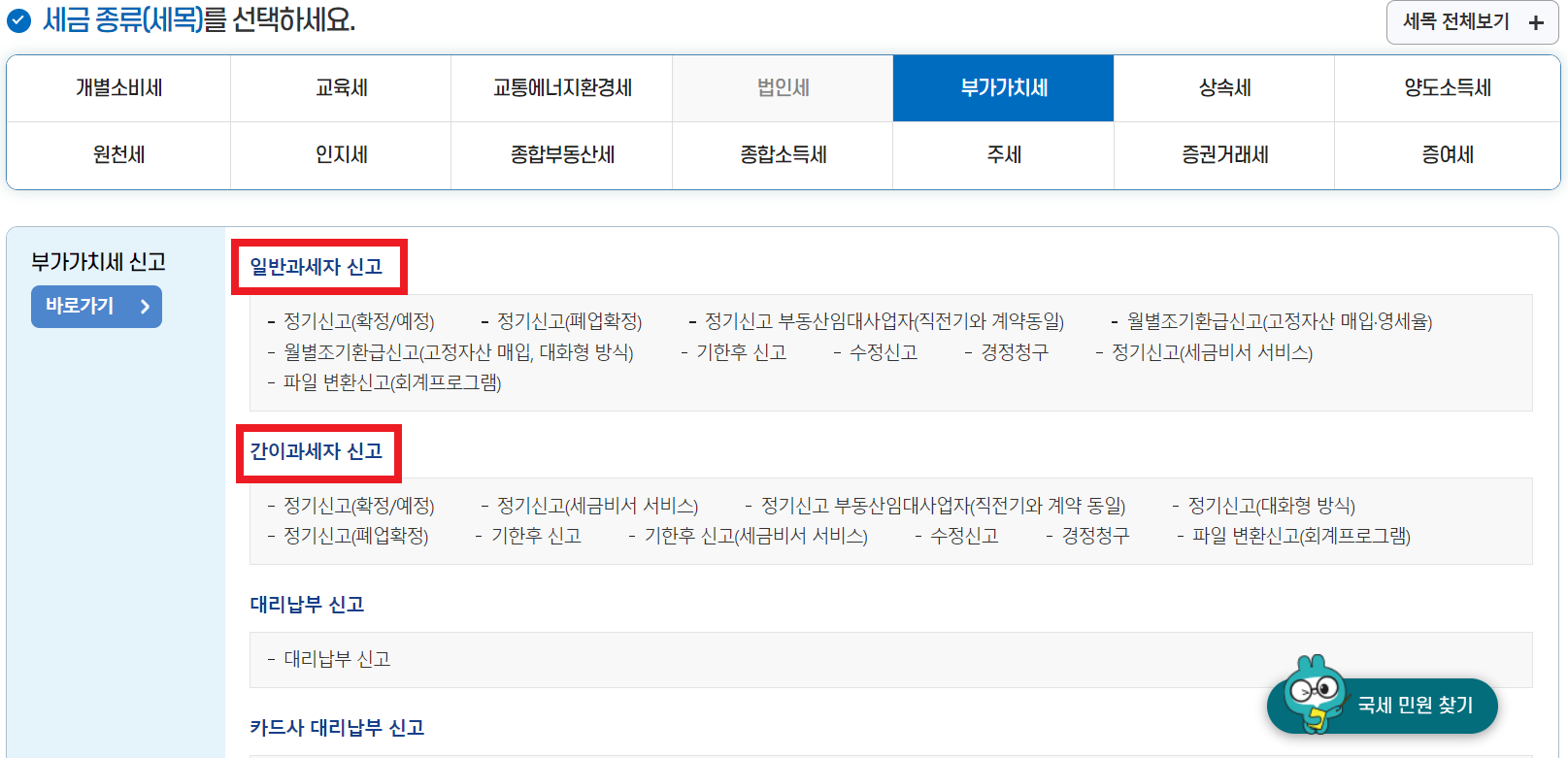
Task: Select the 법인세 tab
Action: pos(783,88)
